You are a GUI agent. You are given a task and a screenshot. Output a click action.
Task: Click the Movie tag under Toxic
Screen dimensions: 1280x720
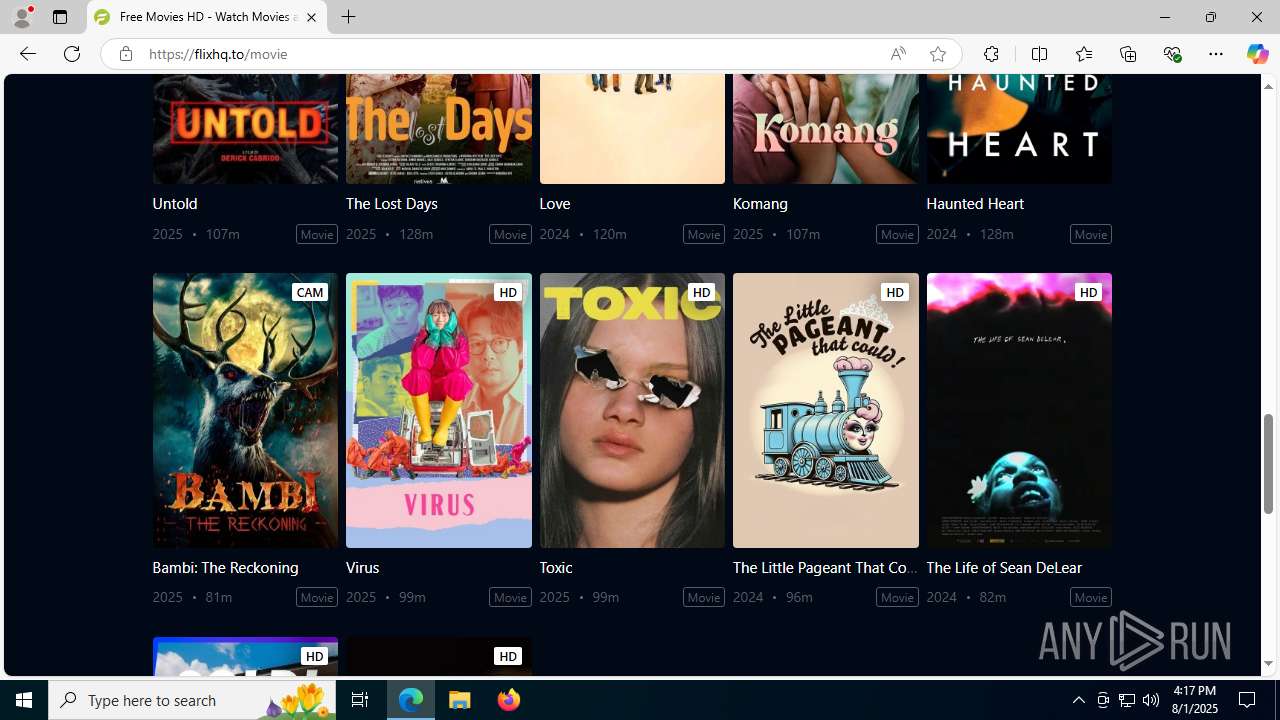704,597
